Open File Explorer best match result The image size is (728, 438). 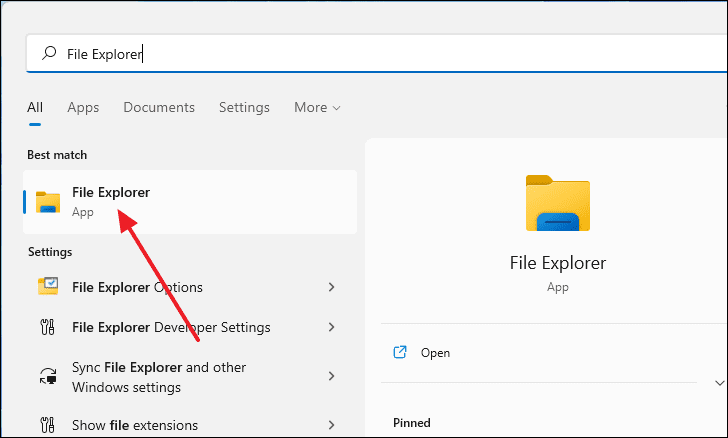coord(190,202)
